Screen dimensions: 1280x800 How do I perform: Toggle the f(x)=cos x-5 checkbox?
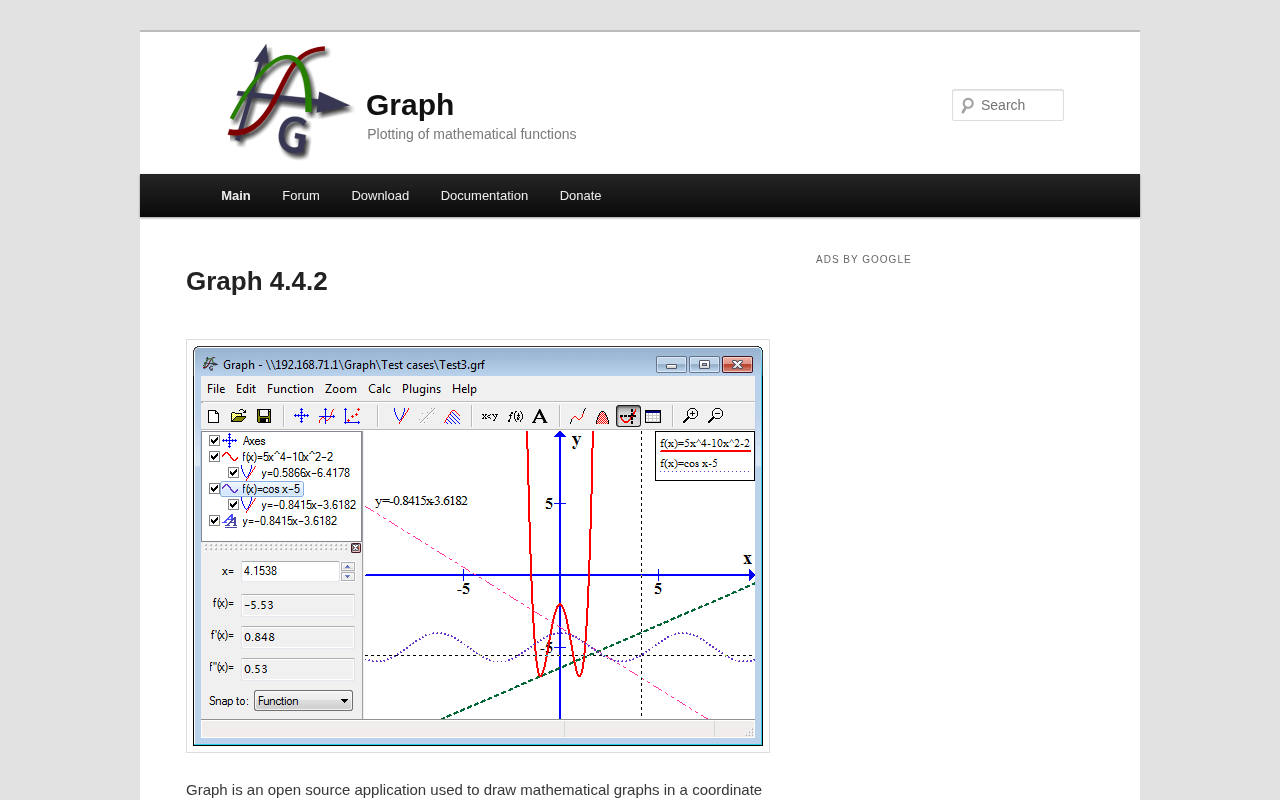point(214,488)
